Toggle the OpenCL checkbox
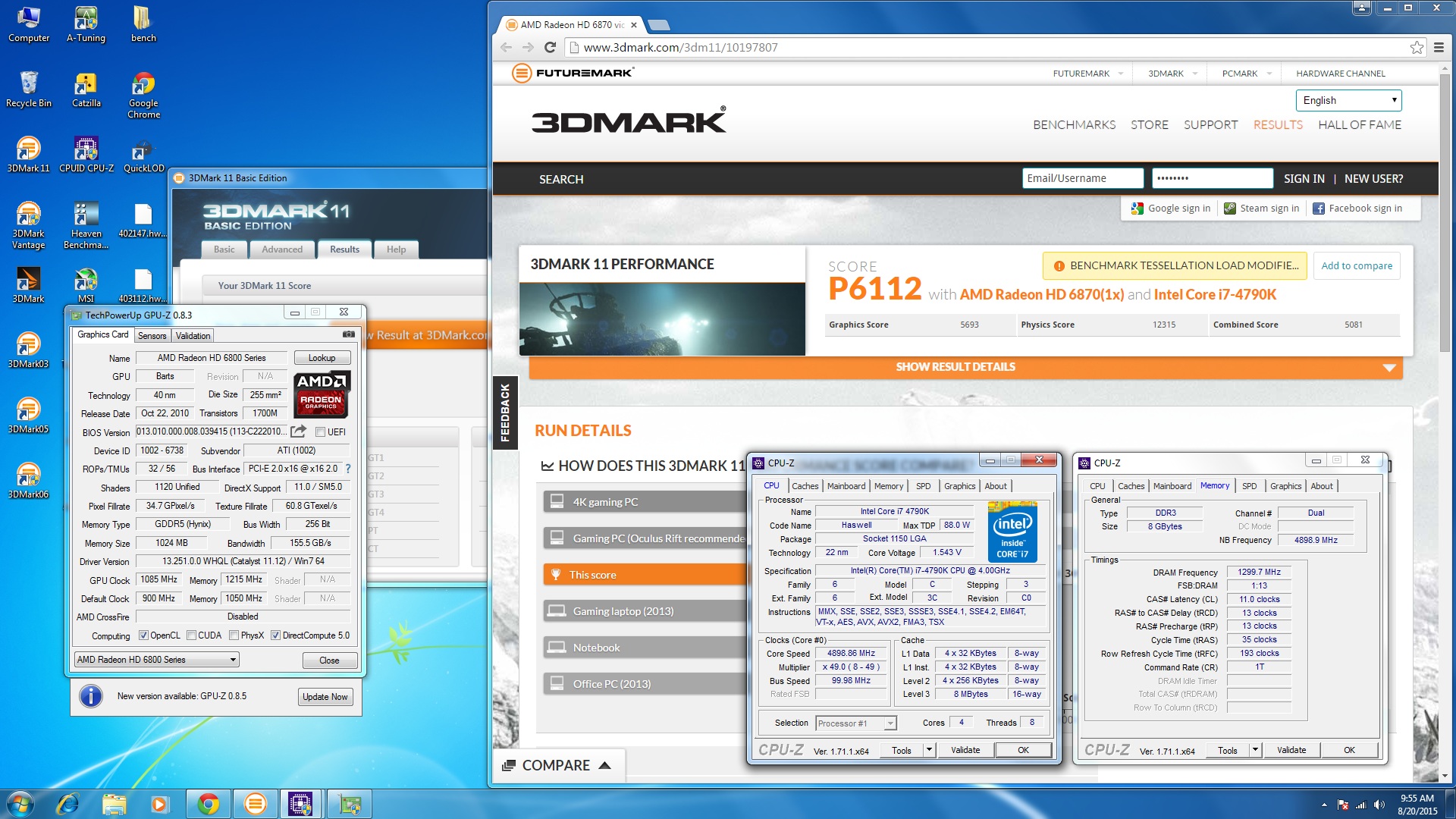Viewport: 1456px width, 819px height. click(143, 635)
